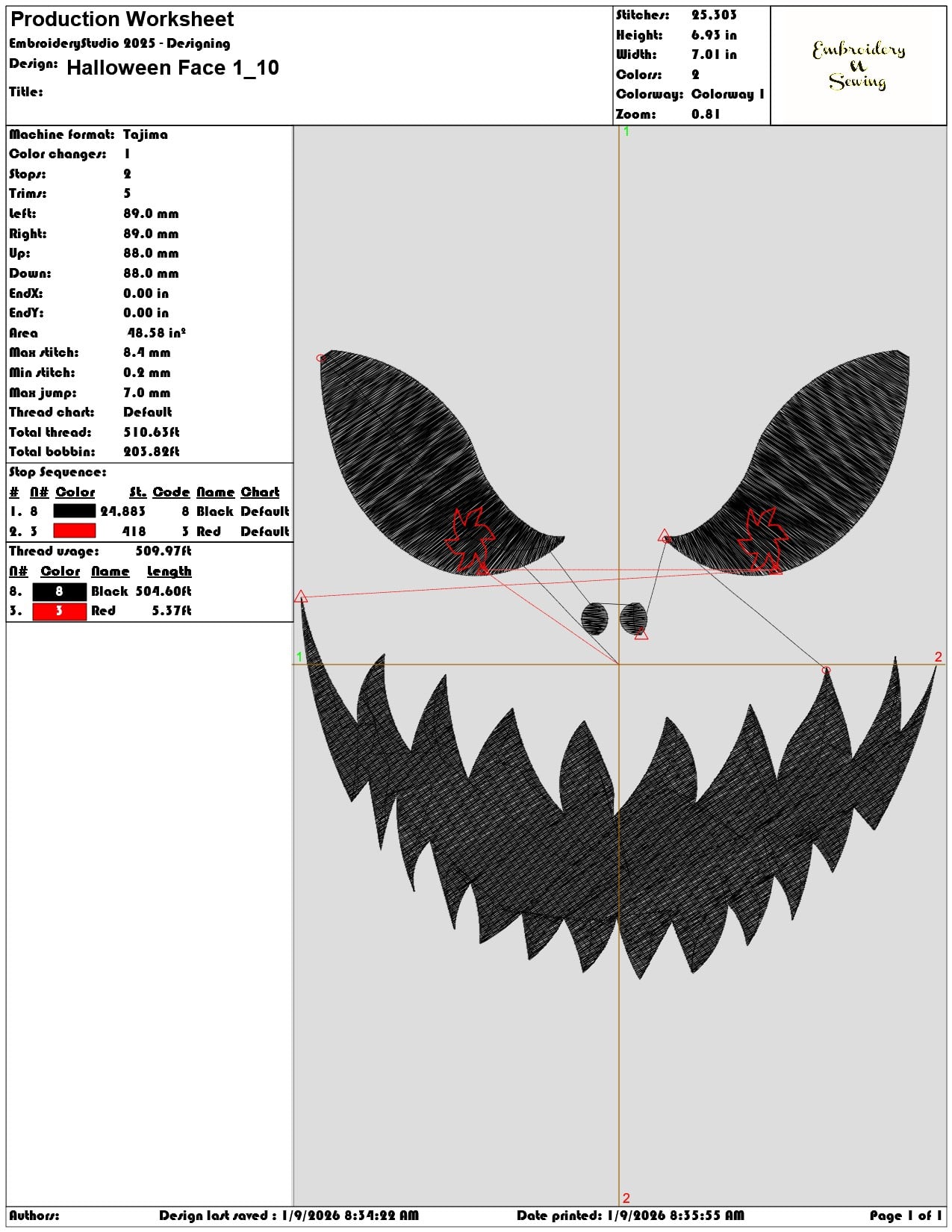
Task: Click width value '7.01 in'
Action: coord(714,55)
